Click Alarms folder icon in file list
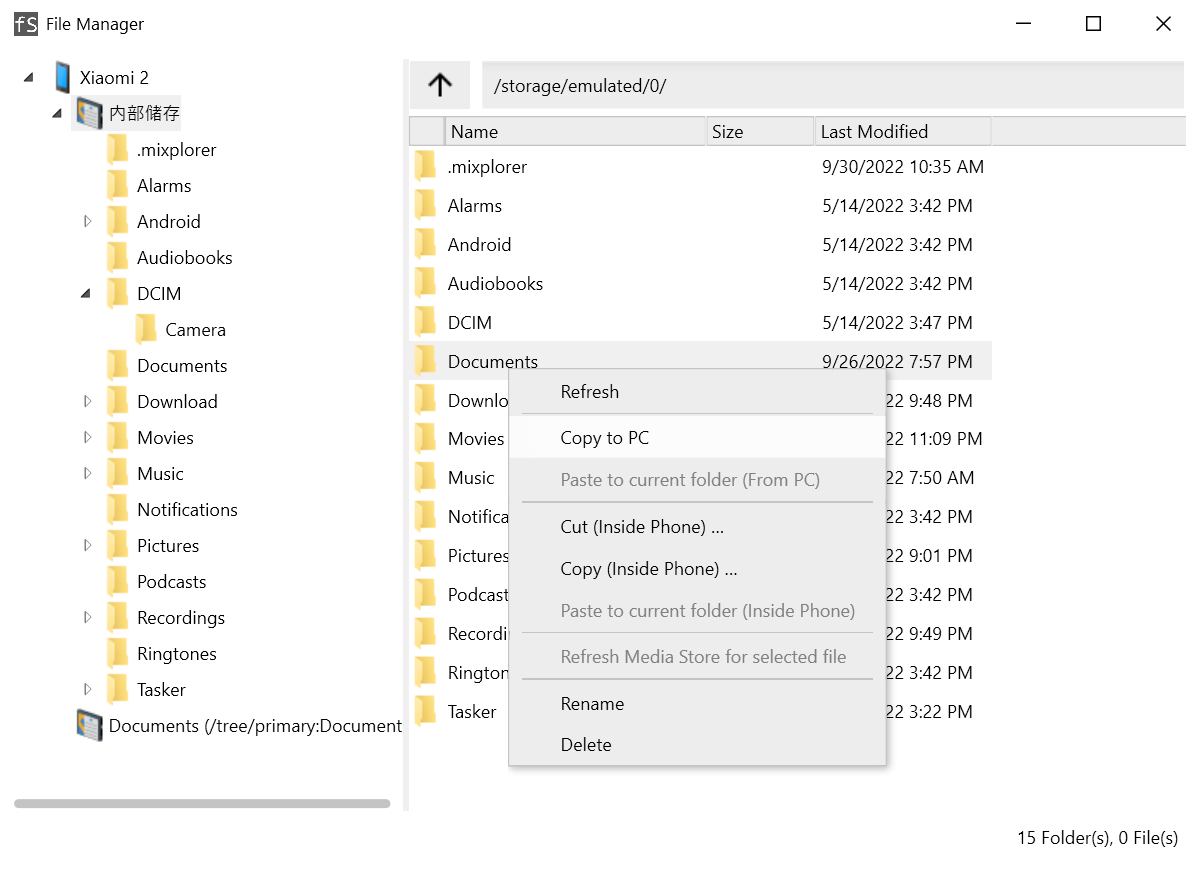The height and width of the screenshot is (870, 1200). [x=426, y=205]
